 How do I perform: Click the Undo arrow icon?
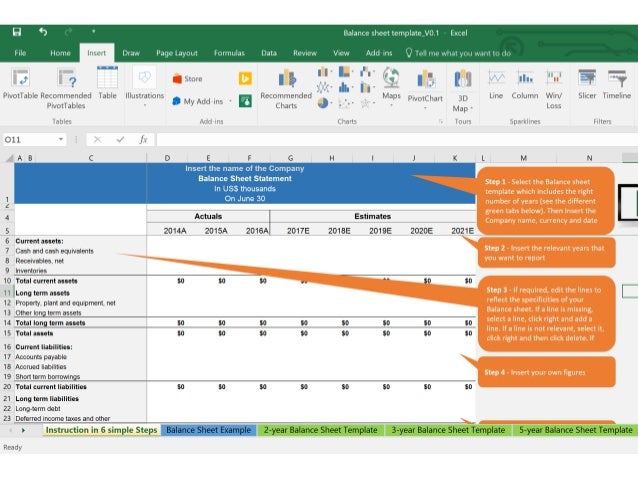(x=43, y=32)
